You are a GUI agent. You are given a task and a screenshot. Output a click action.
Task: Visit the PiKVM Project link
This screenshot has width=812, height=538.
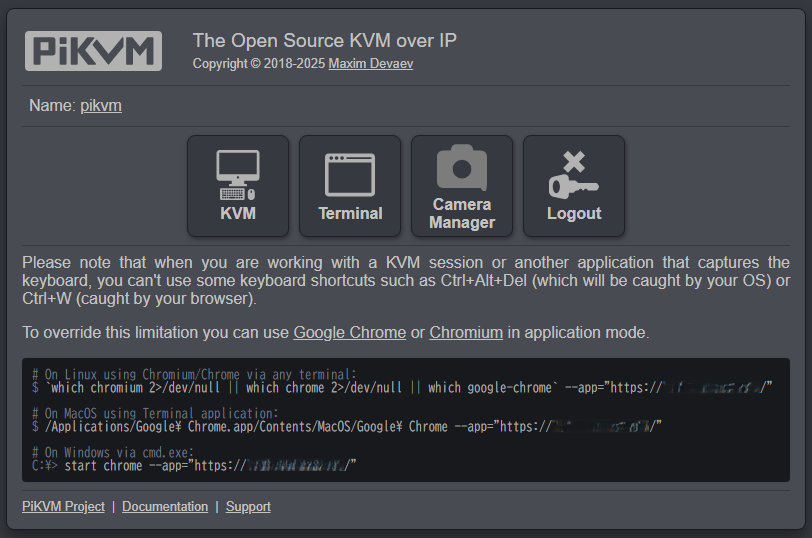[63, 506]
